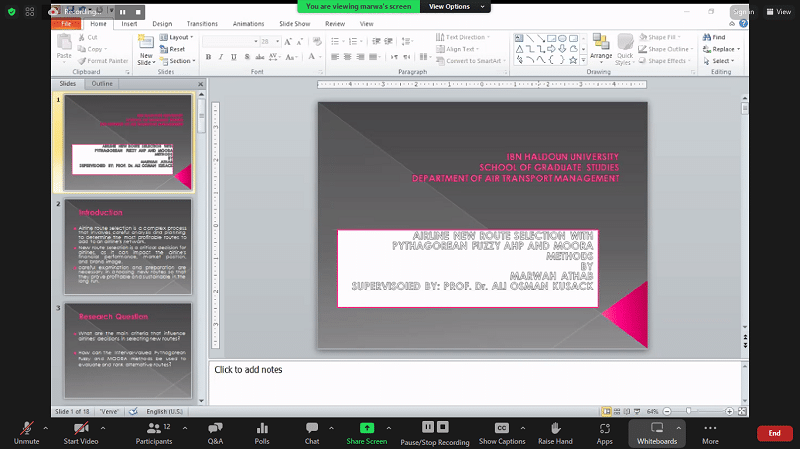Select slide 2 Introduction thumbnail
The height and width of the screenshot is (449, 800).
click(x=127, y=244)
